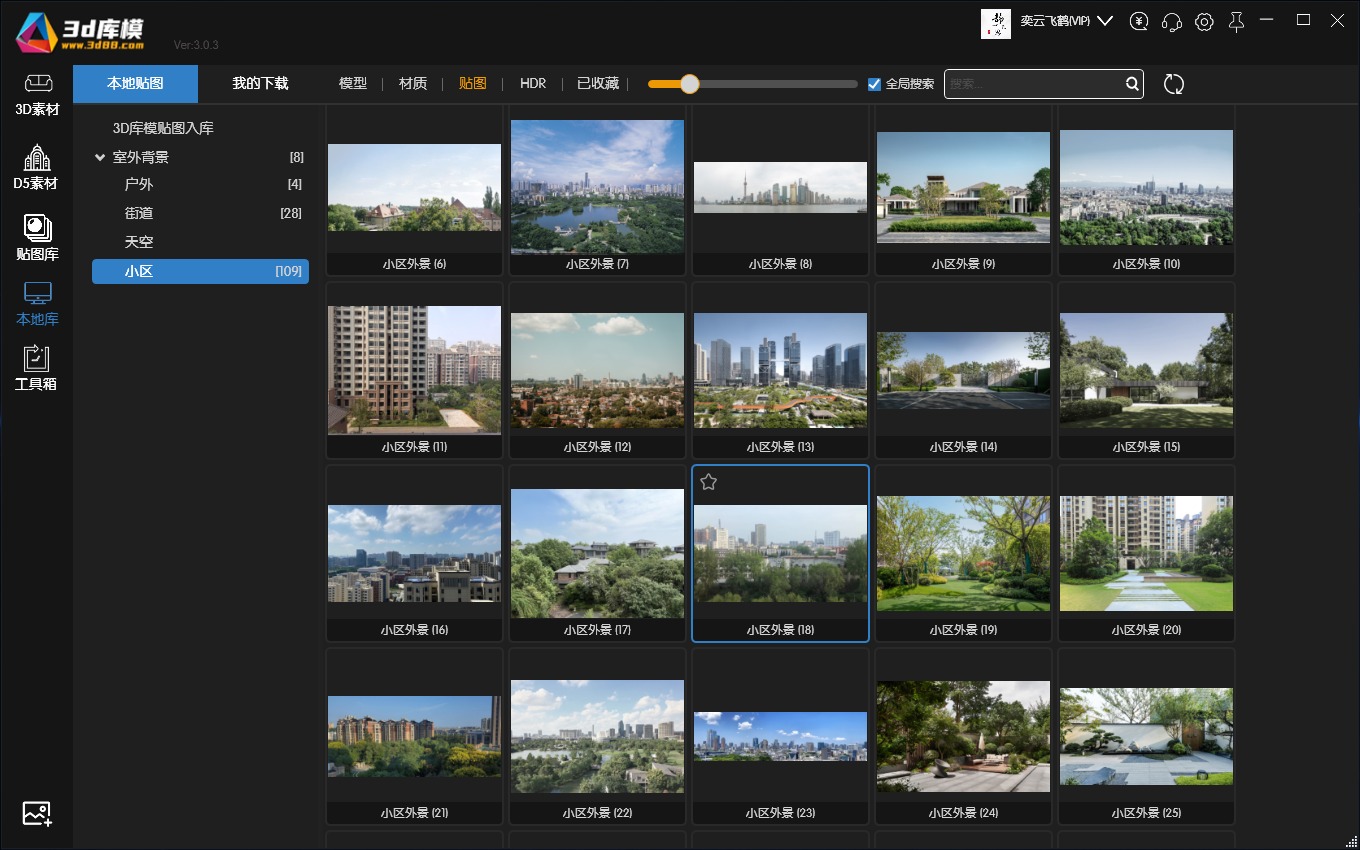This screenshot has width=1360, height=850.
Task: Select the 街道 folder in tree
Action: pos(139,213)
